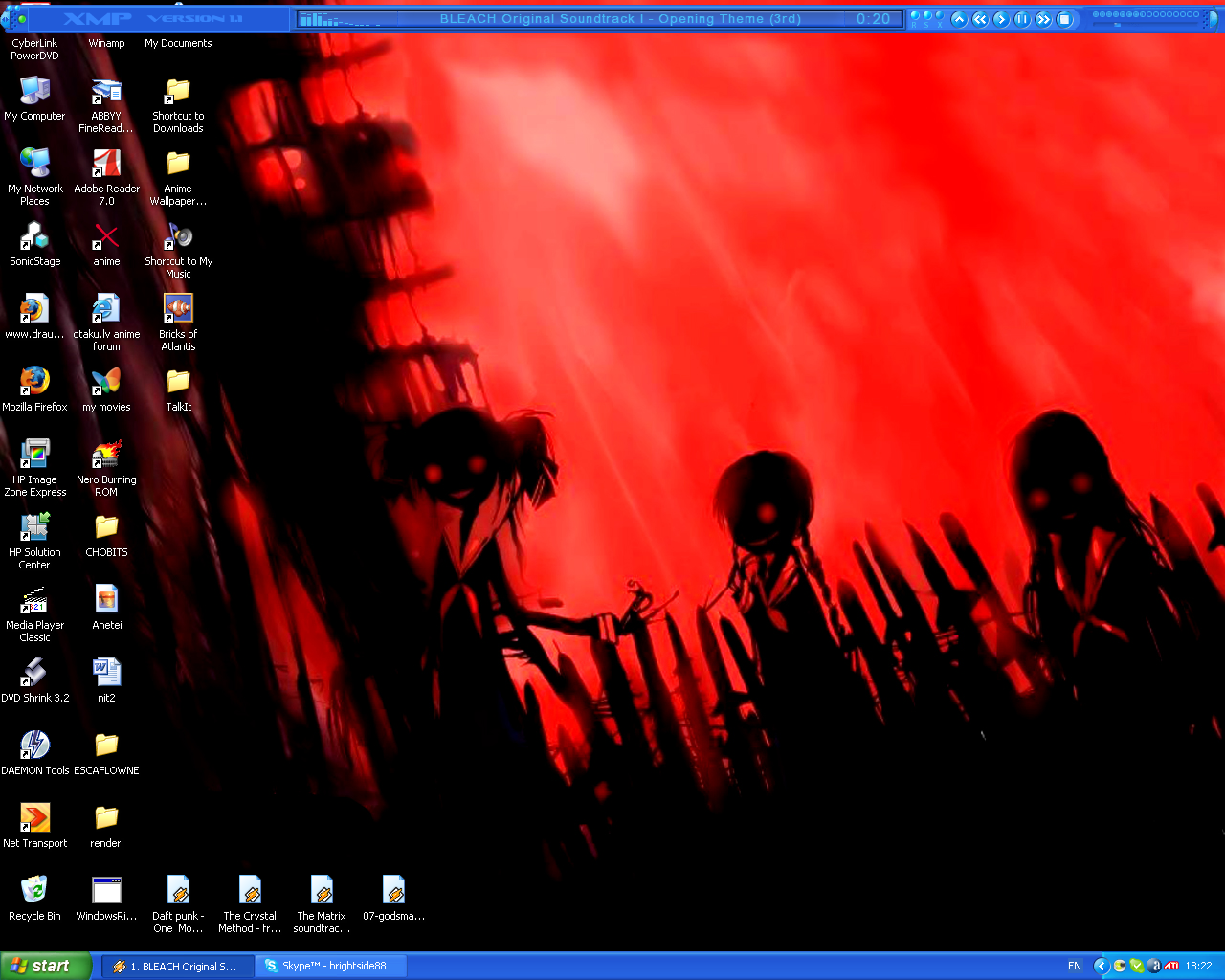Select the DAEMON Tools icon

[x=34, y=753]
